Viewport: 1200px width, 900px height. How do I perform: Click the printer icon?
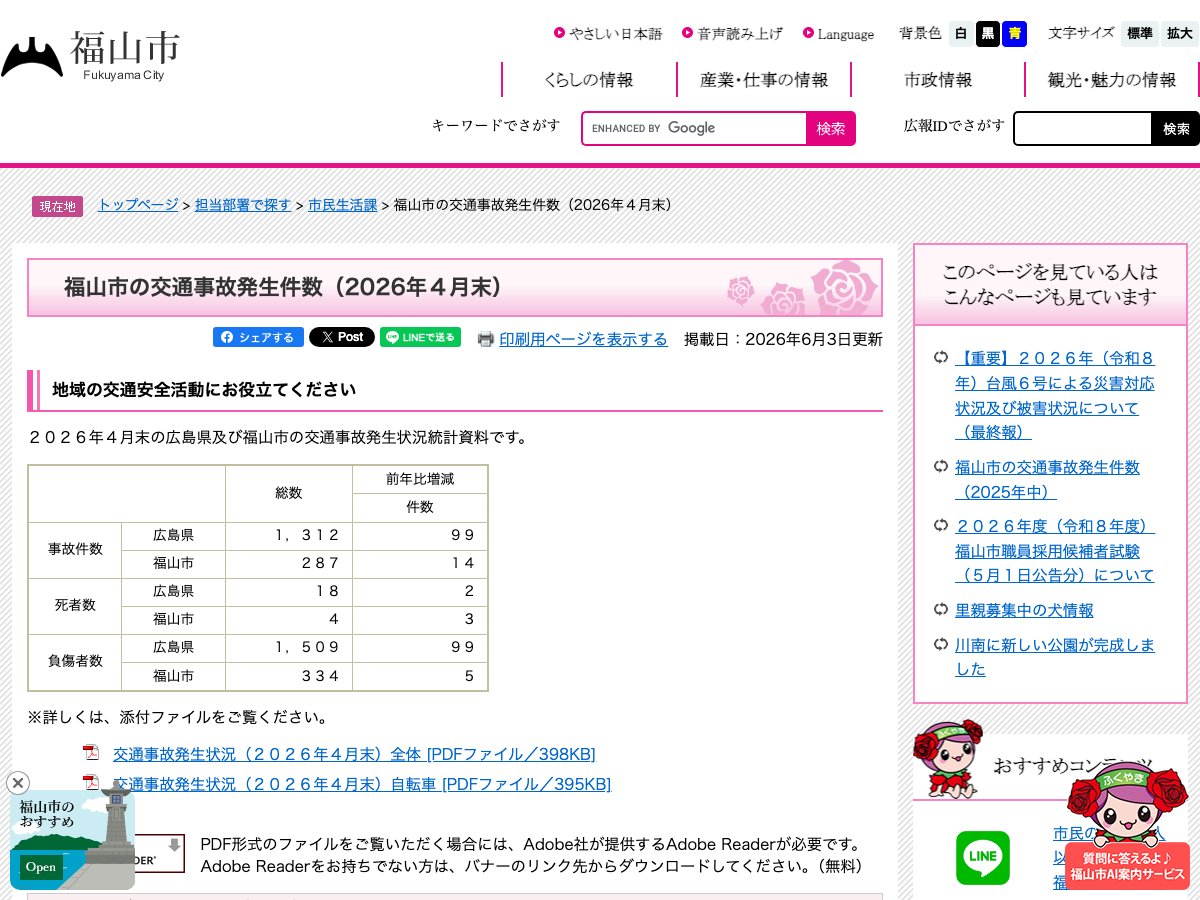point(486,339)
